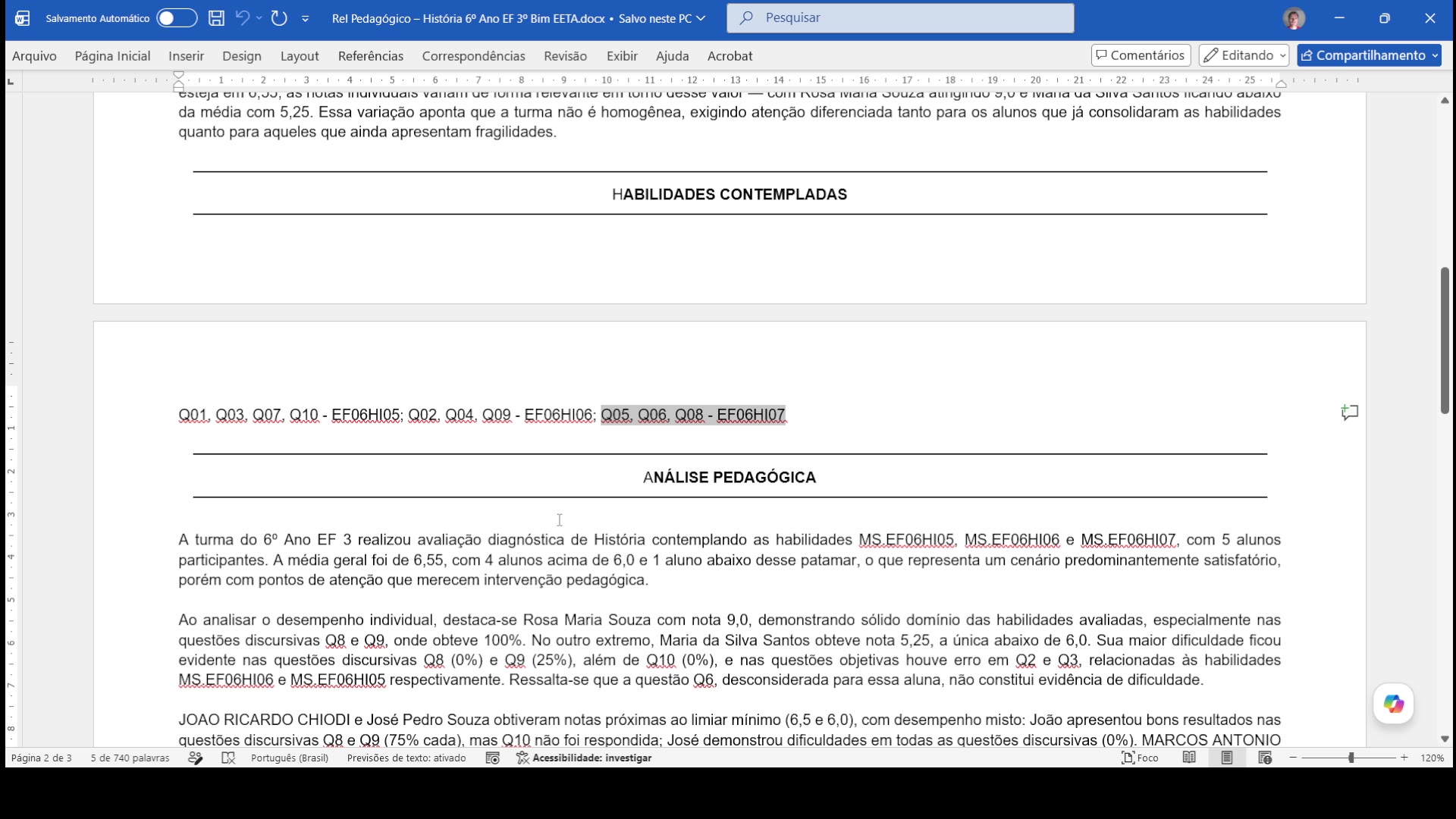Click the vertical scrollbar thumb

(1445, 340)
